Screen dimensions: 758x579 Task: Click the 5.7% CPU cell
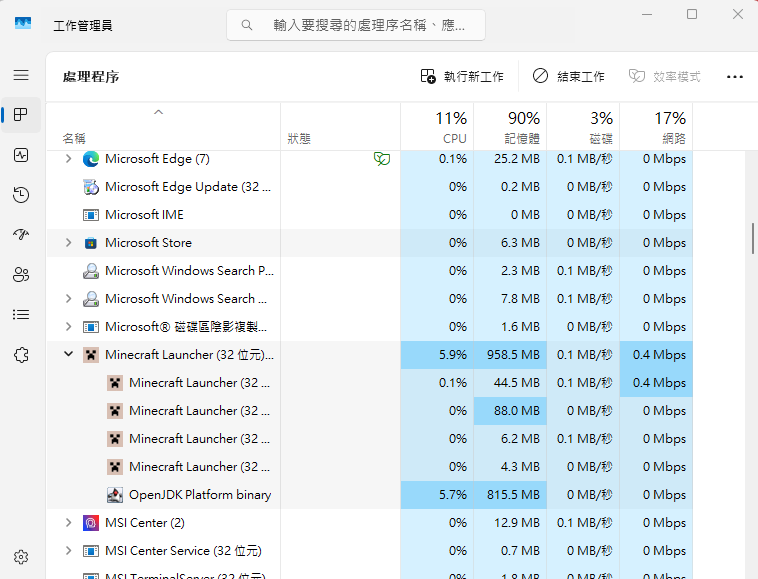coord(437,495)
